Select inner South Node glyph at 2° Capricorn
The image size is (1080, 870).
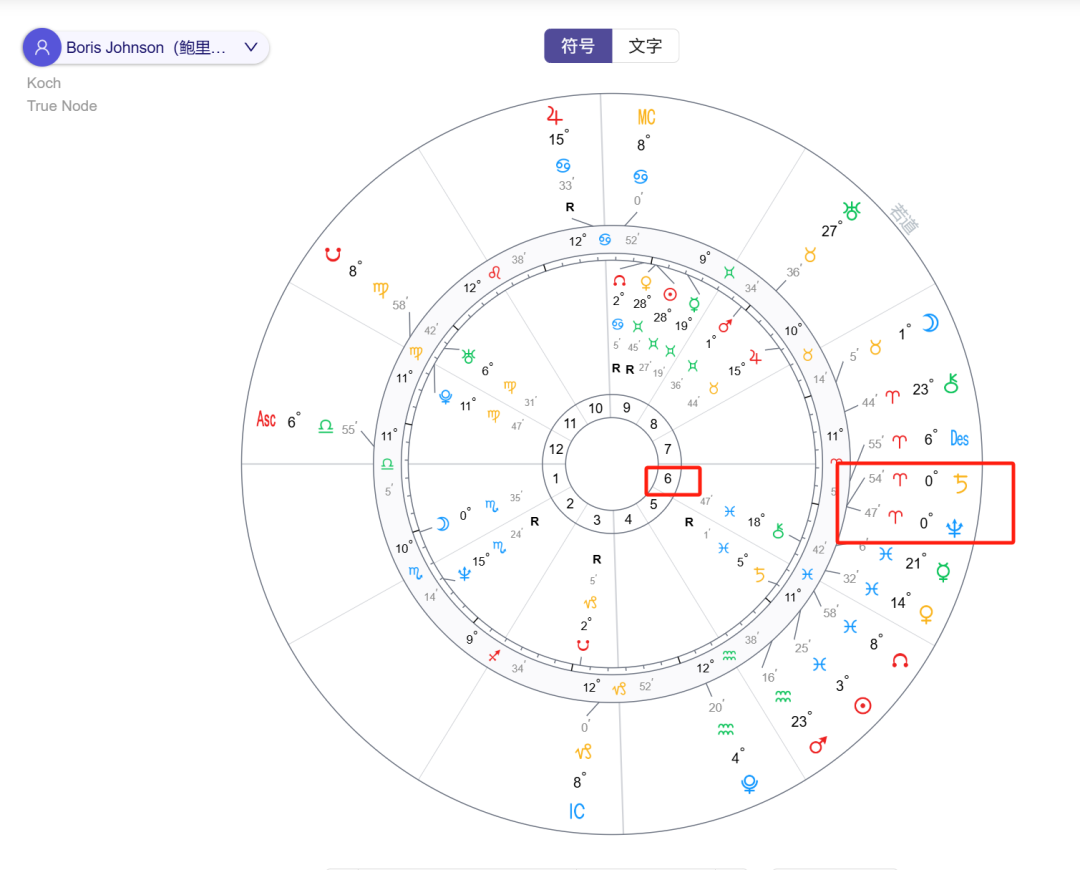tap(583, 645)
